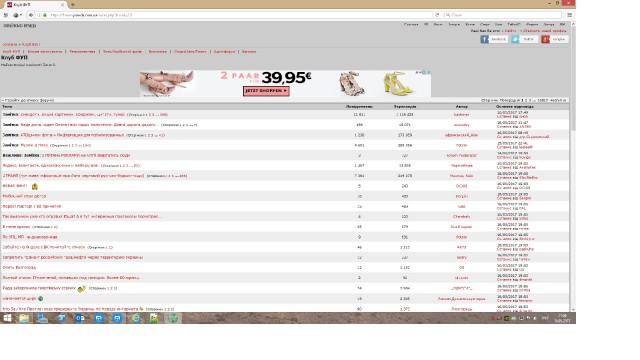This screenshot has height=360, width=640.
Task: Click the JETZT SHOPPEN ad button
Action: click(266, 91)
